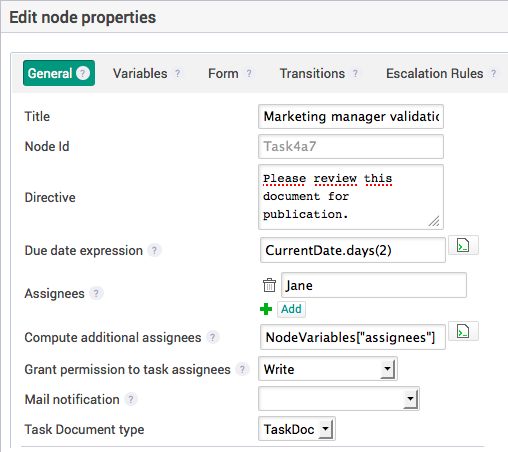This screenshot has width=508, height=452.
Task: Grab the Directive textarea resize handle
Action: (434, 221)
